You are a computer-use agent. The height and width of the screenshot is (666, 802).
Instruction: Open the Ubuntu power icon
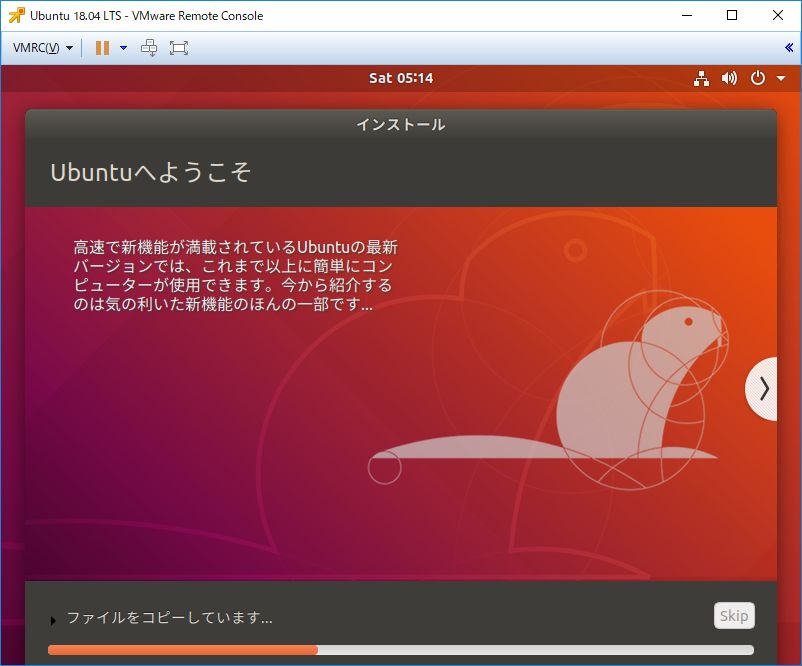pyautogui.click(x=758, y=78)
